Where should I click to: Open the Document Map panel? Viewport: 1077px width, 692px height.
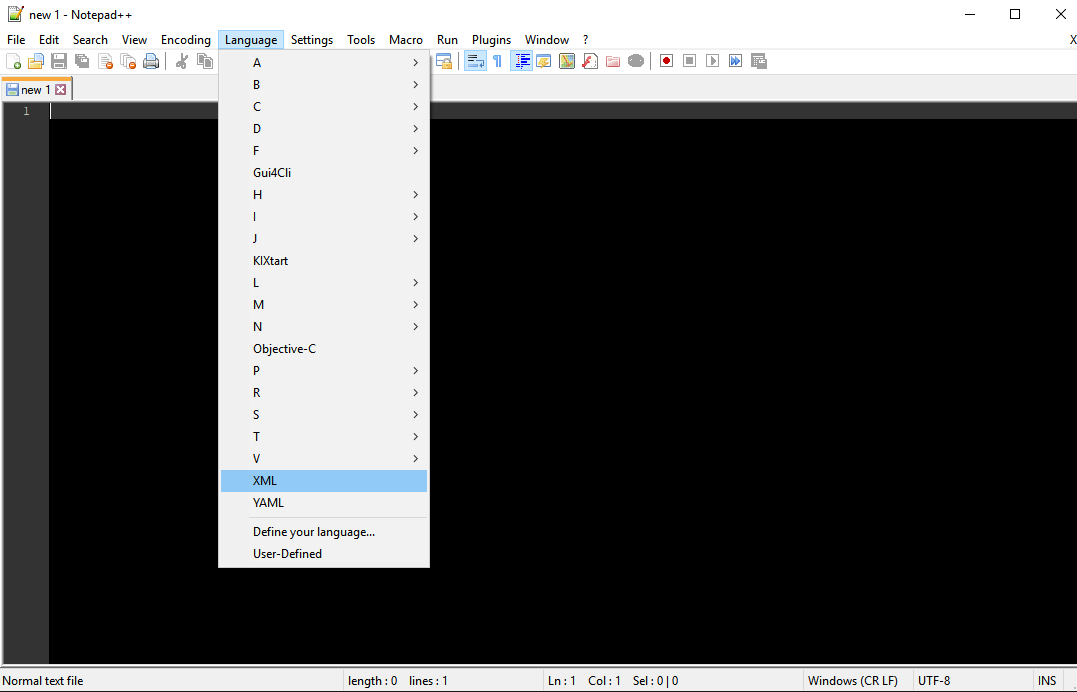[566, 61]
